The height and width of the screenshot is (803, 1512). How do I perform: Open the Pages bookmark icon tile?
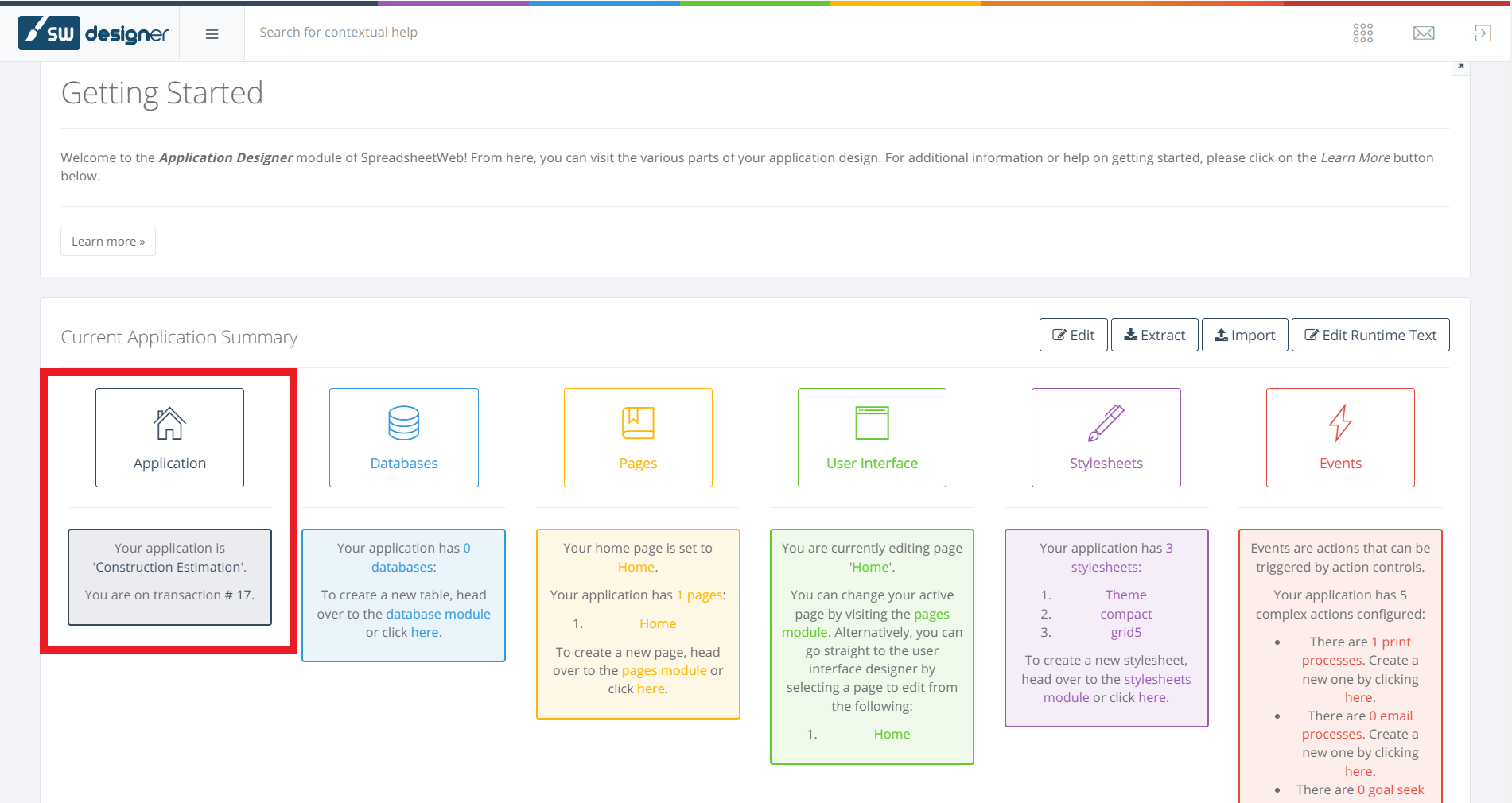click(x=638, y=437)
